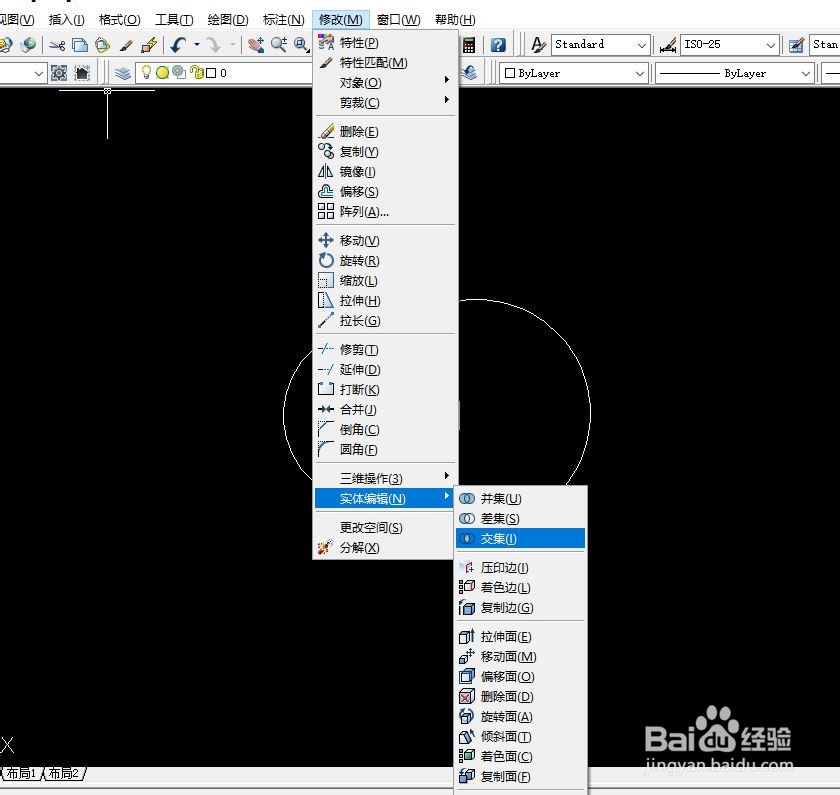Screen dimensions: 840x795
Task: Click the My Workspace house icon
Action: (x=82, y=73)
